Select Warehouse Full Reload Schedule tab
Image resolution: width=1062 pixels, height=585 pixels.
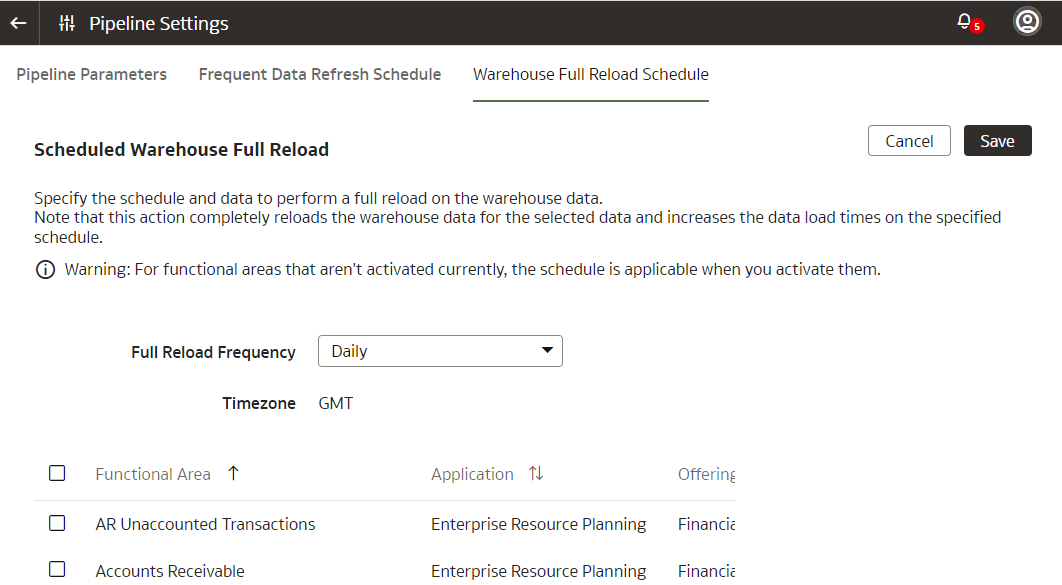(x=591, y=74)
